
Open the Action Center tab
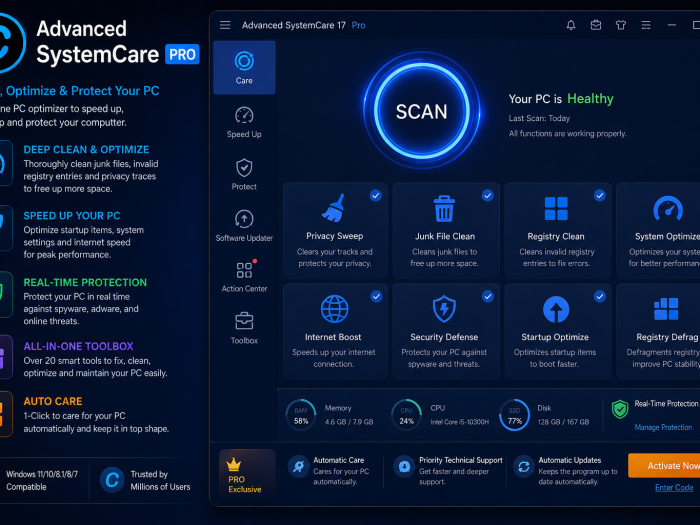pyautogui.click(x=244, y=277)
